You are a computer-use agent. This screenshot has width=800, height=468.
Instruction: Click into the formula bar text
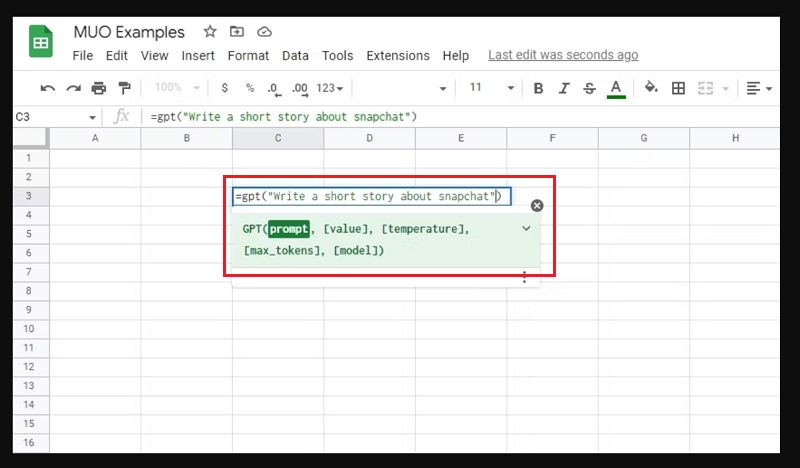click(284, 117)
